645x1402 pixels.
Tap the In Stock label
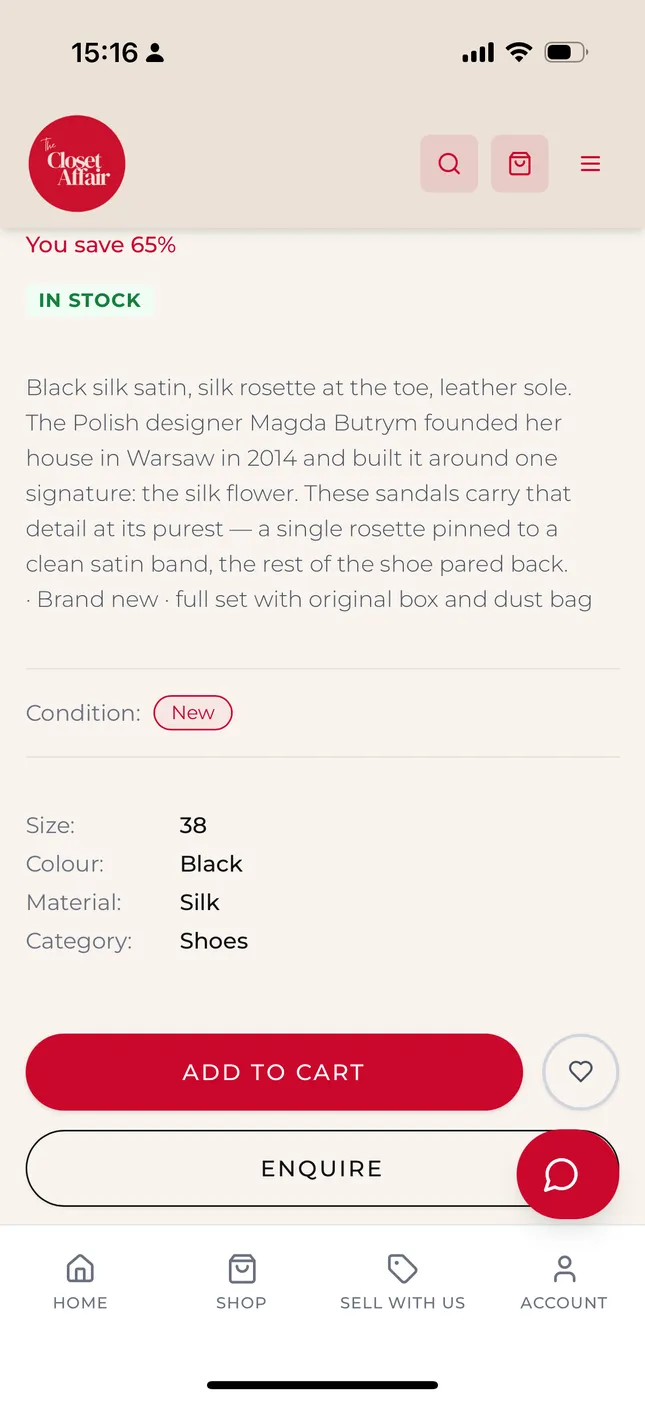pos(90,300)
